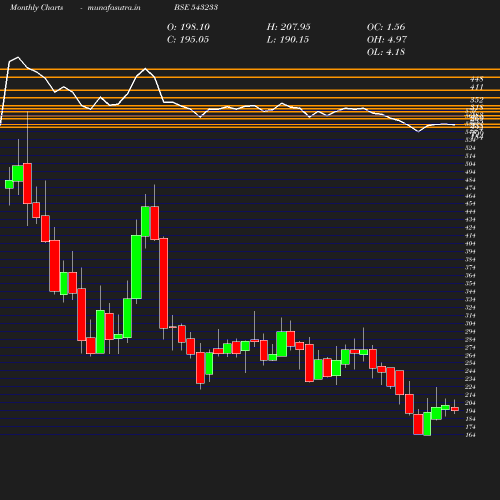Click the 344 price axis label
This screenshot has height=500, width=500.
point(470,292)
